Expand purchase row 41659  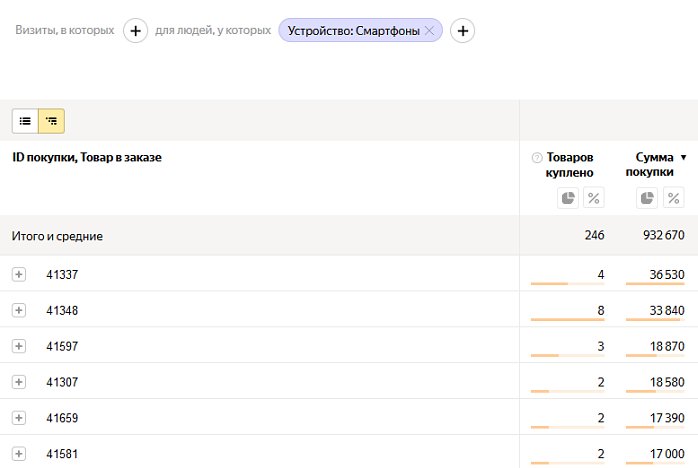point(18,418)
